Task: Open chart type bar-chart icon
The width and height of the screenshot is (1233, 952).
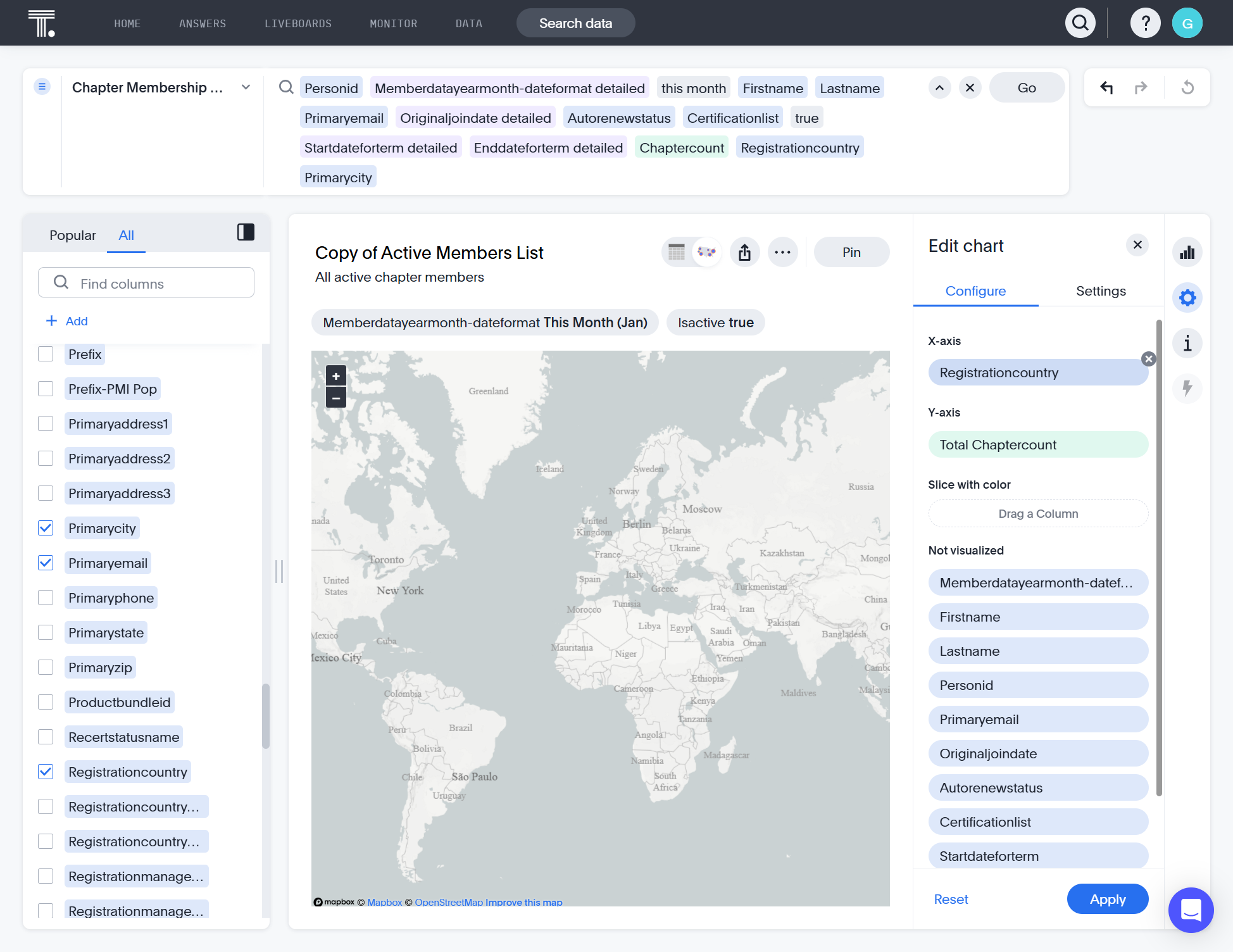Action: tap(1187, 252)
